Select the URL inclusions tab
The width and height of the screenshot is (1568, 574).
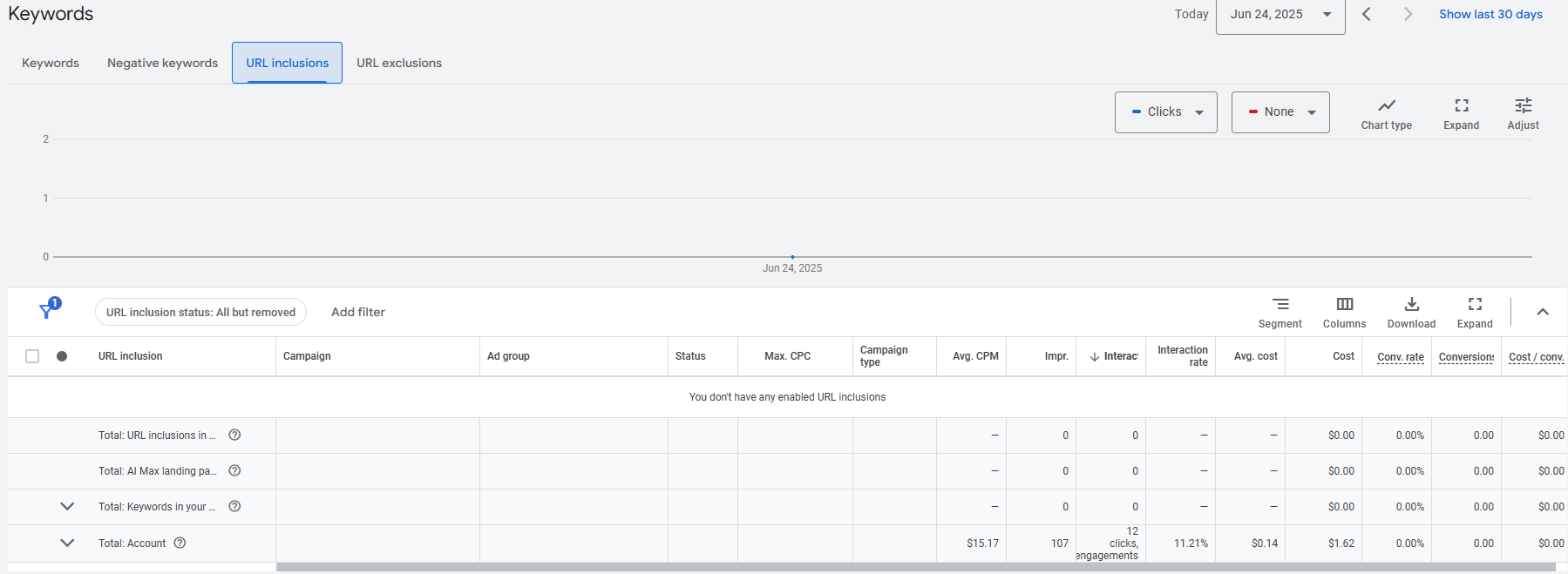tap(287, 63)
